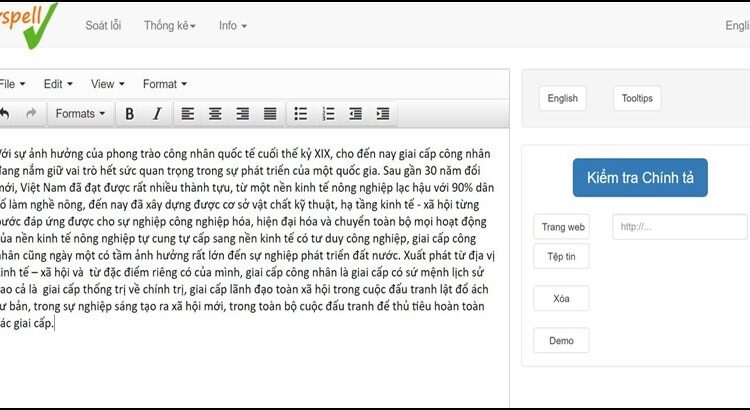Click the Kiểm tra Chính tả button
The width and height of the screenshot is (750, 410).
click(640, 178)
